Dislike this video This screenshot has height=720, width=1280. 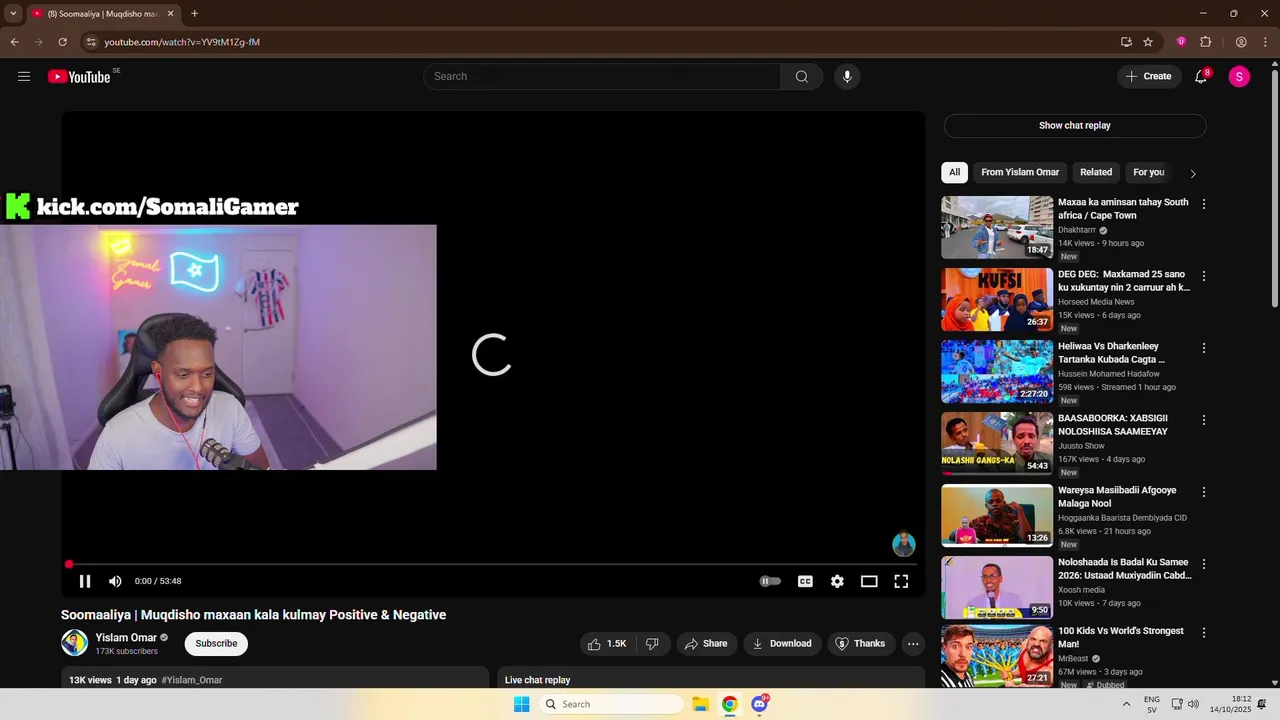point(652,644)
